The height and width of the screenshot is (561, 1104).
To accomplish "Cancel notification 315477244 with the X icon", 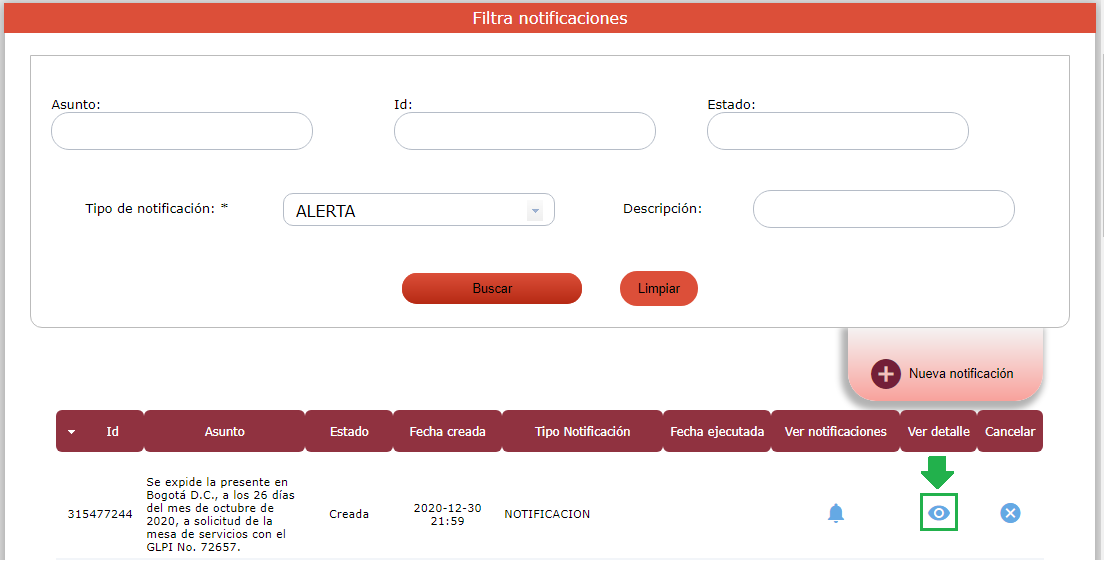I will tap(1010, 513).
